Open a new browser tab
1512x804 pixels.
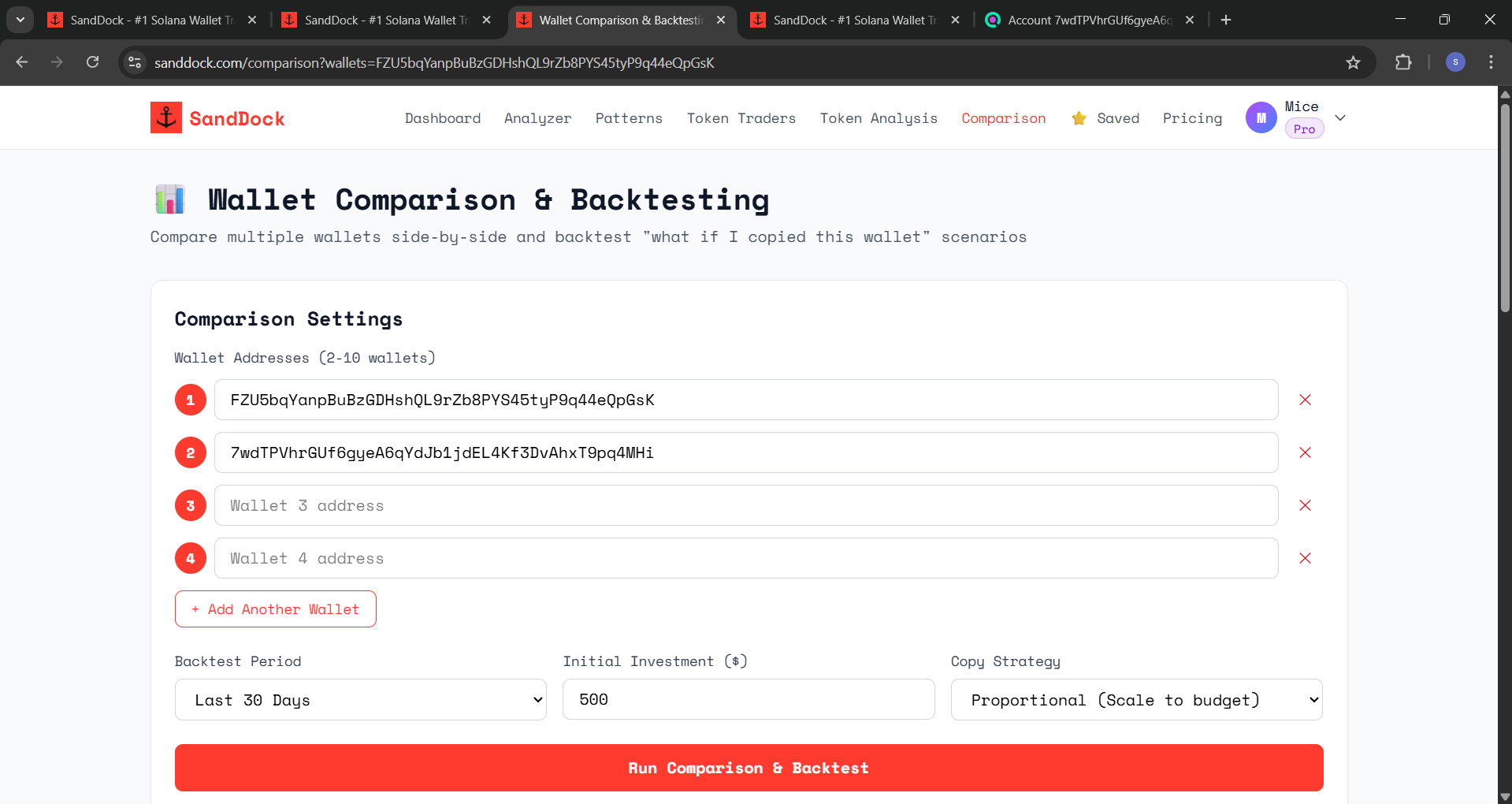coord(1226,20)
